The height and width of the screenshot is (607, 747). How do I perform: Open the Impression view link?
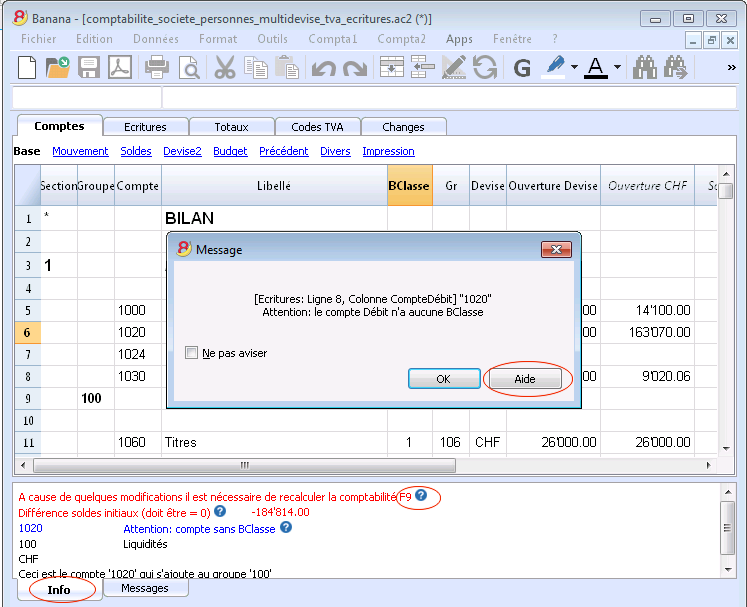coord(388,151)
